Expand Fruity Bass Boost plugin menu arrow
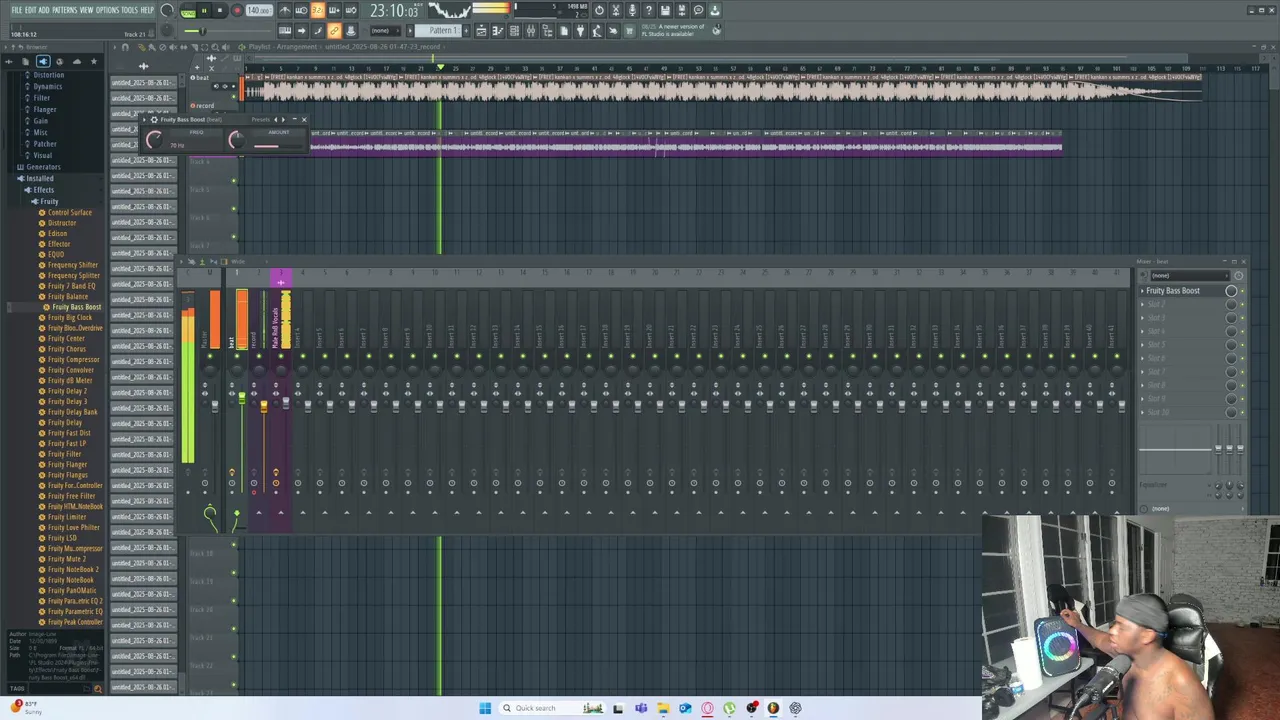1280x720 pixels. pos(144,120)
